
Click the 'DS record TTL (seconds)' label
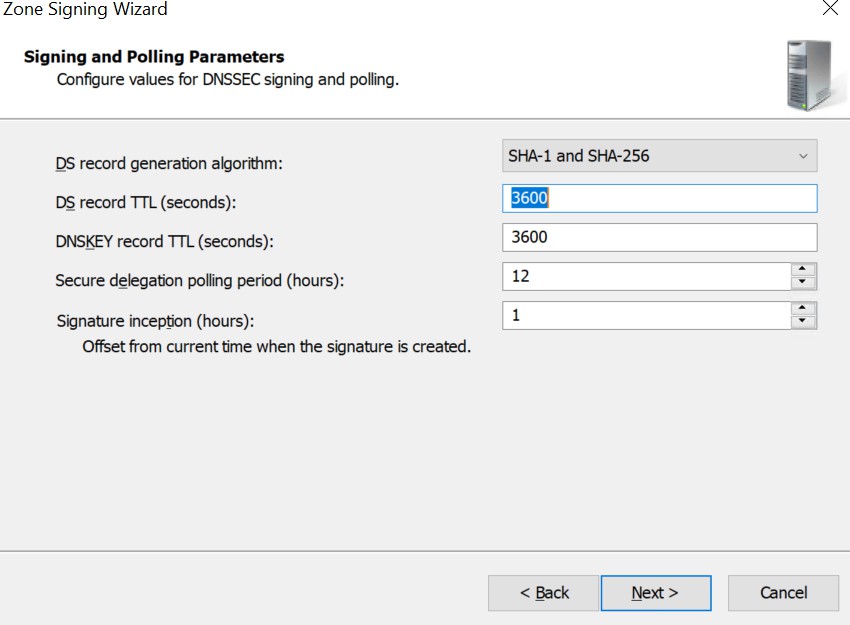[x=146, y=203]
